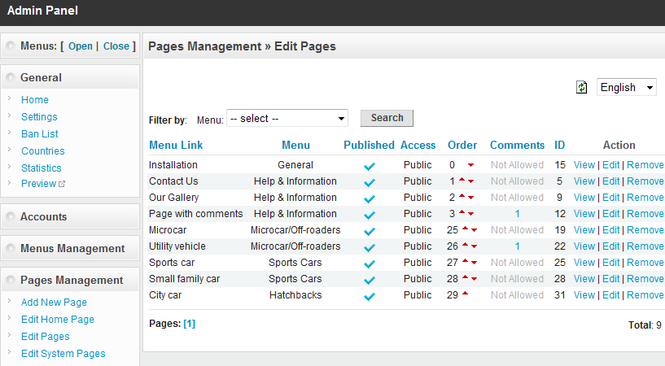665x366 pixels.
Task: Open Edit System Pages in sidebar
Action: [x=63, y=353]
